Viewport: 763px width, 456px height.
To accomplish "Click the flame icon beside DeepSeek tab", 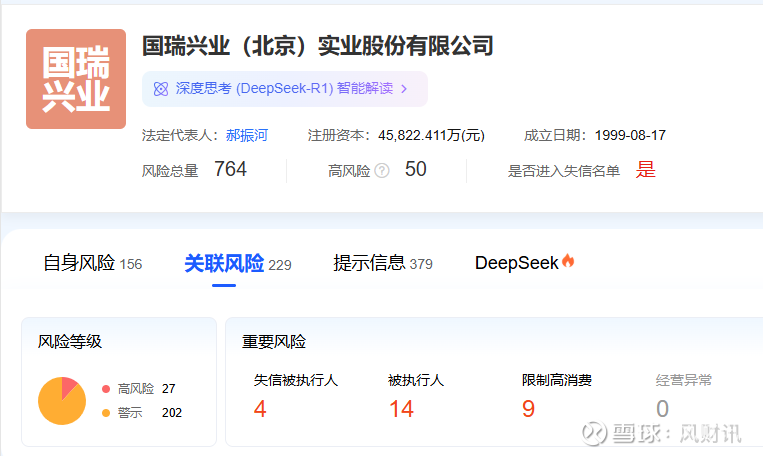I will tap(568, 261).
